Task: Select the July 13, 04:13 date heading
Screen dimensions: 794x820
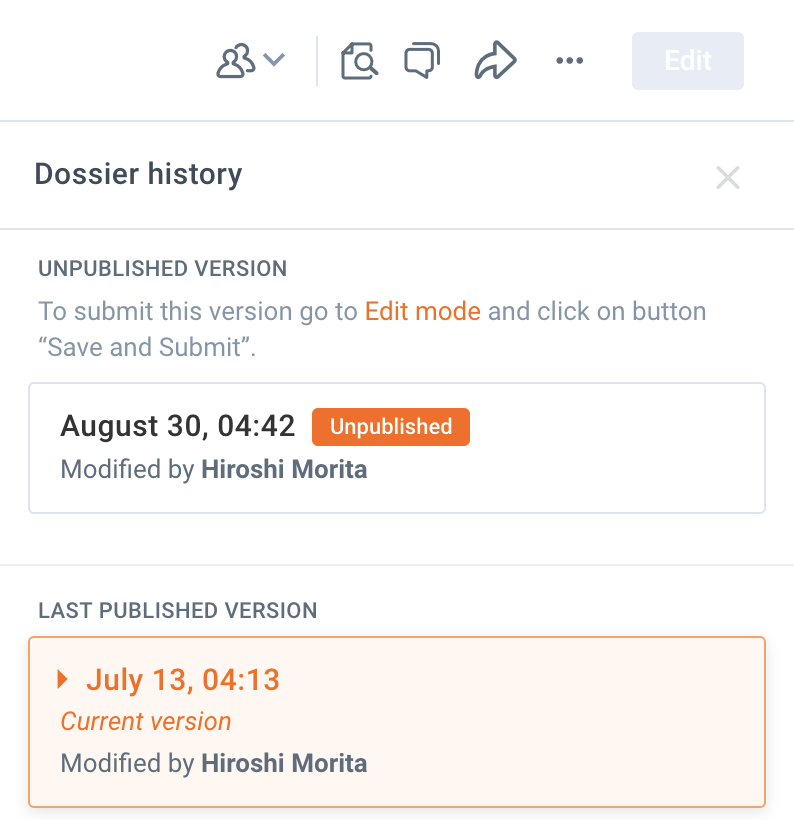Action: coord(182,680)
